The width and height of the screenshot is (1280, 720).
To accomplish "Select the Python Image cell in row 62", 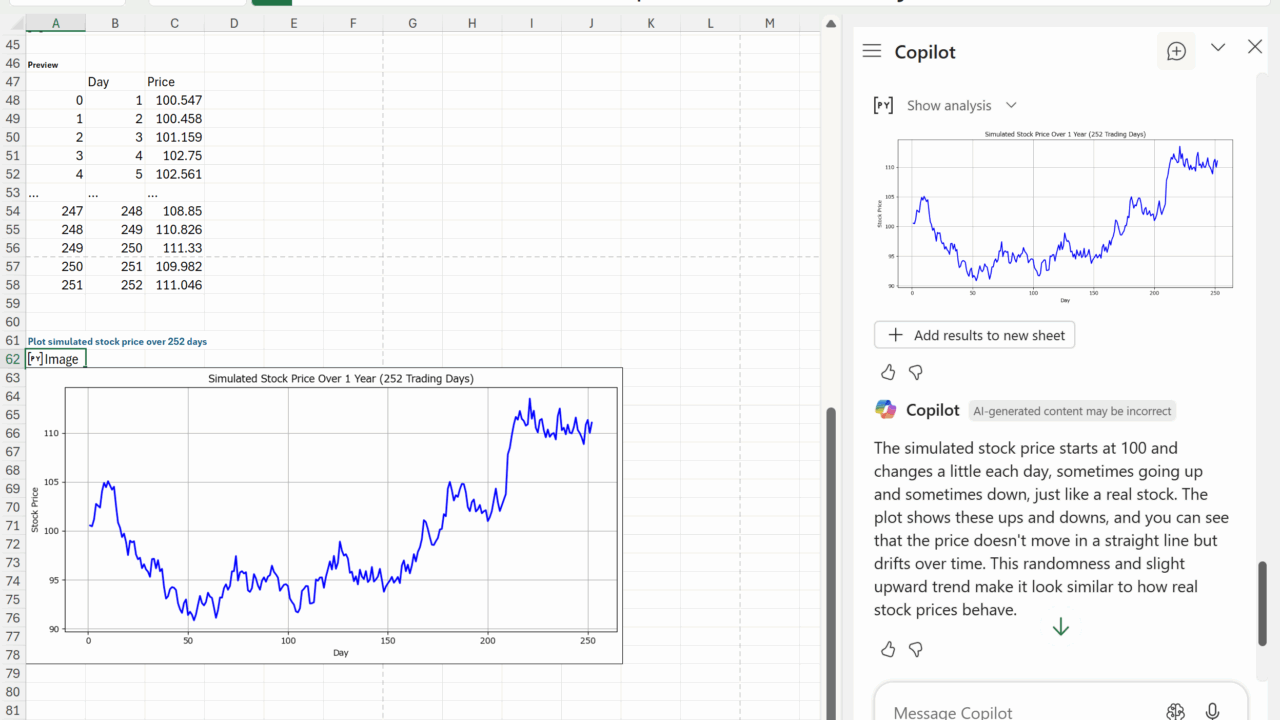I will coord(56,359).
